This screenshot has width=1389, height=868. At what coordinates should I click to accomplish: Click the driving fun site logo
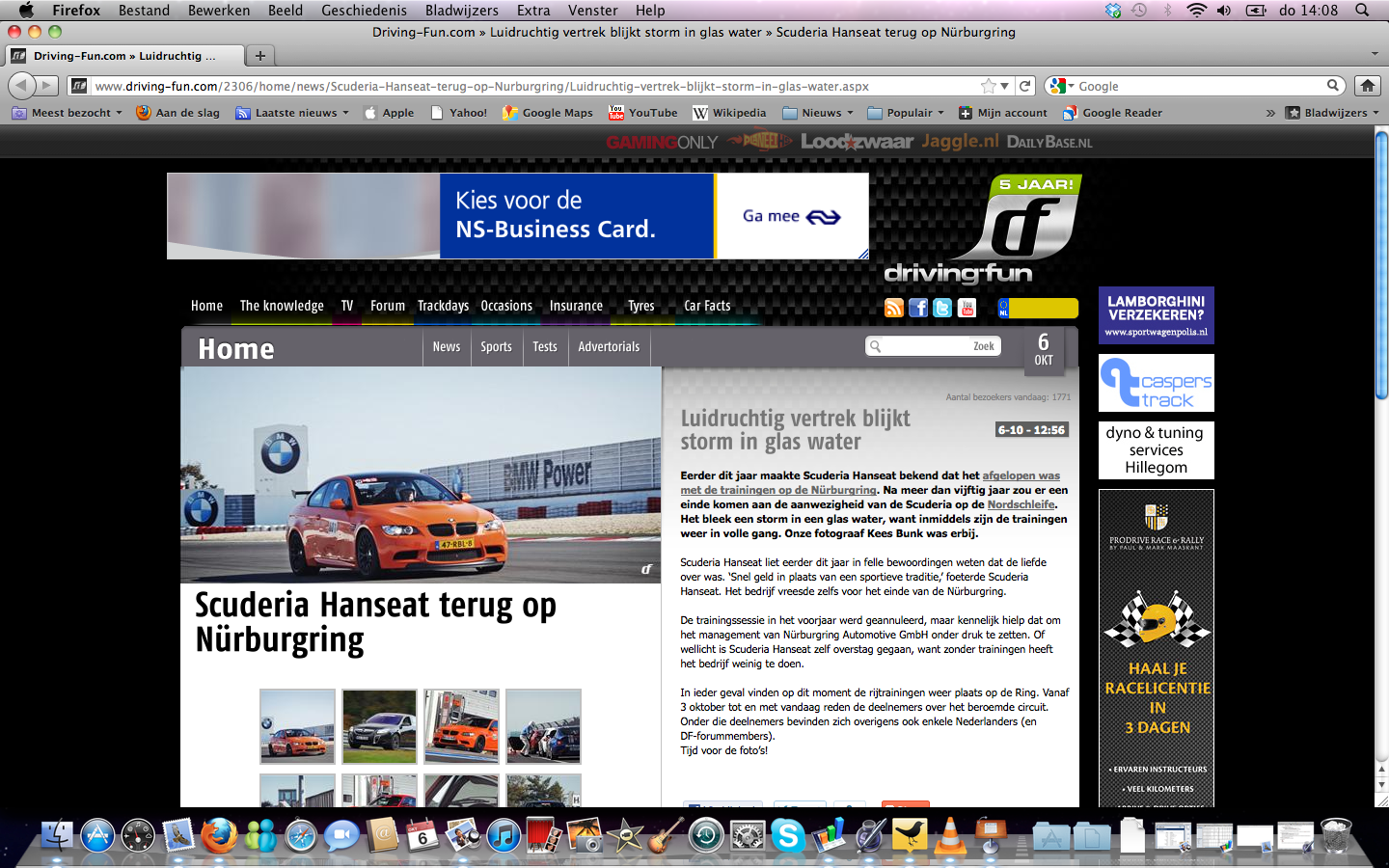tap(984, 230)
